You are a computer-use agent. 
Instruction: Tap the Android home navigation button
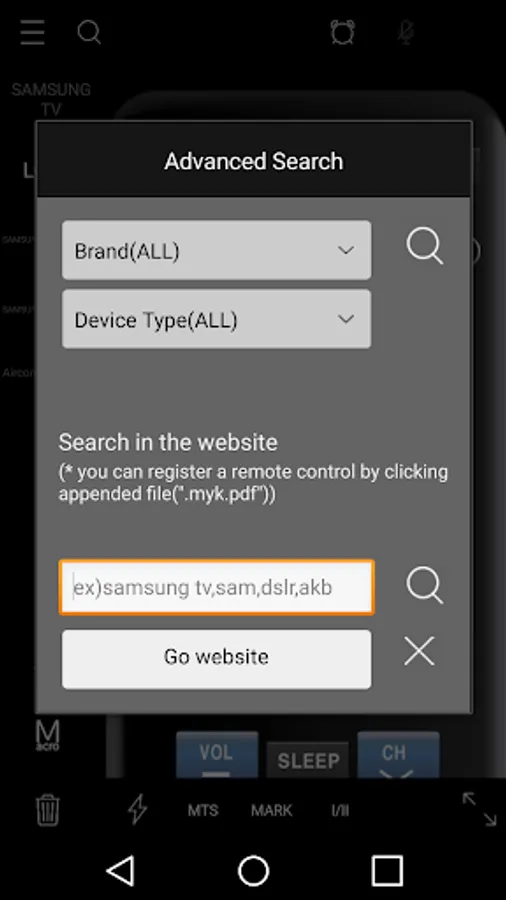coord(254,871)
